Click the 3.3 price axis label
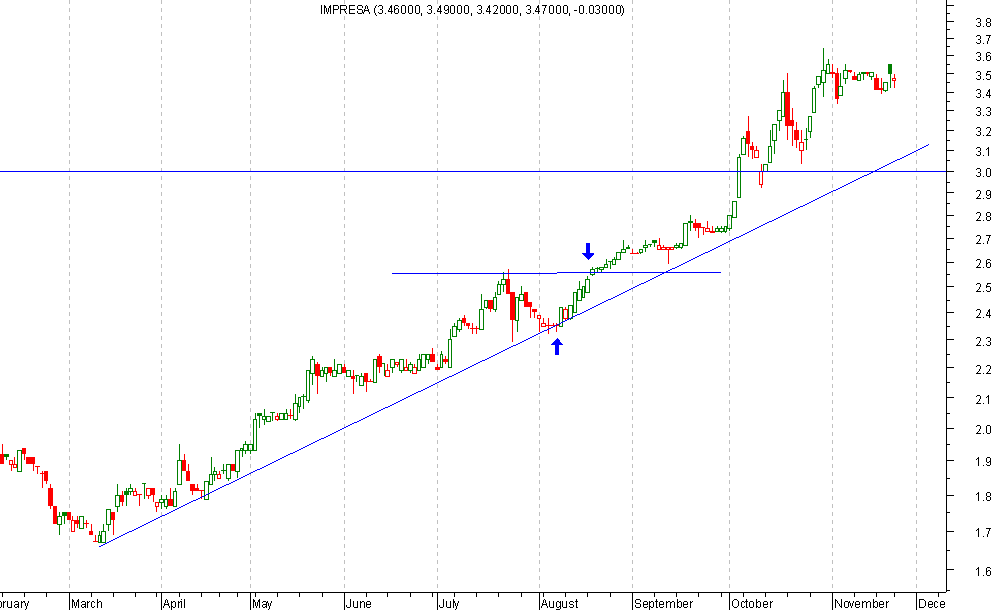This screenshot has height=610, width=994. tap(983, 112)
